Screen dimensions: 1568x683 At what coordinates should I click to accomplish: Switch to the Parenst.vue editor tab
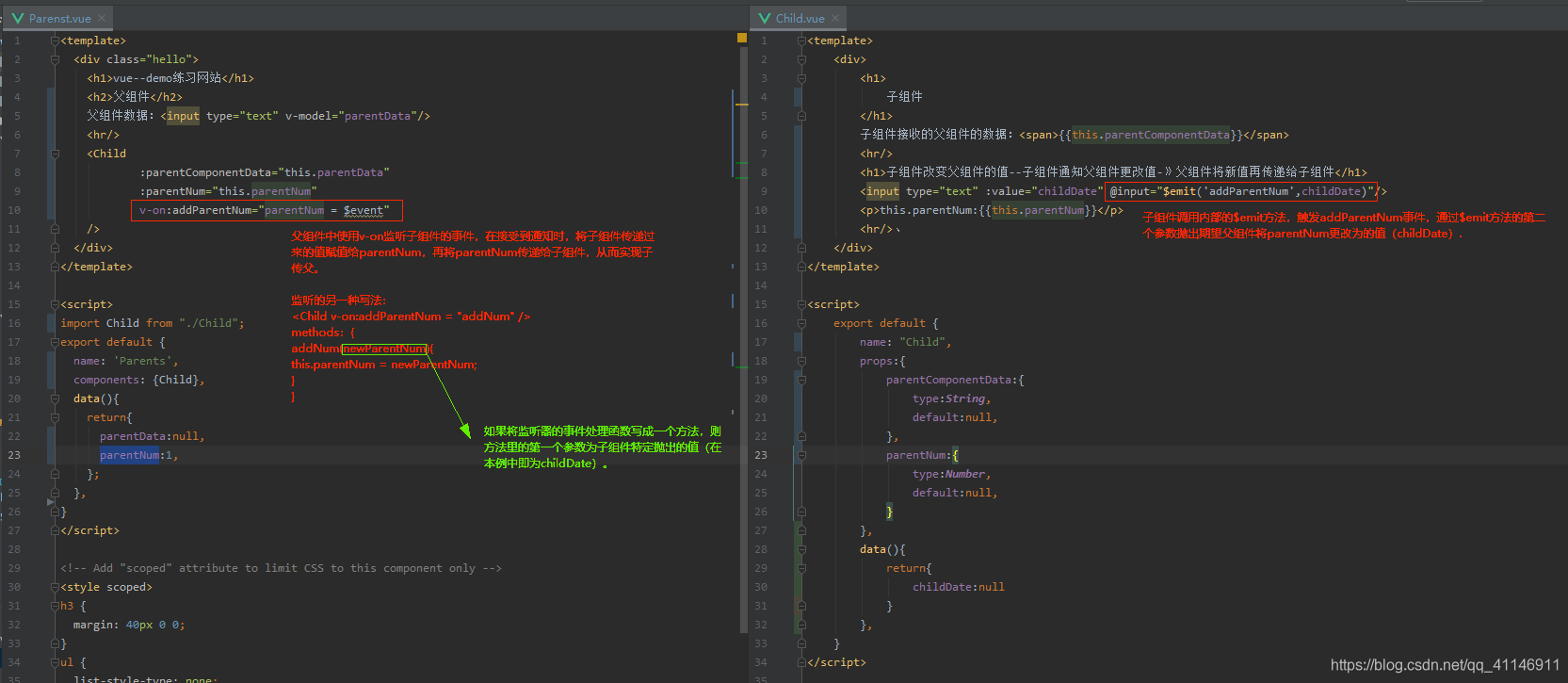click(x=58, y=18)
